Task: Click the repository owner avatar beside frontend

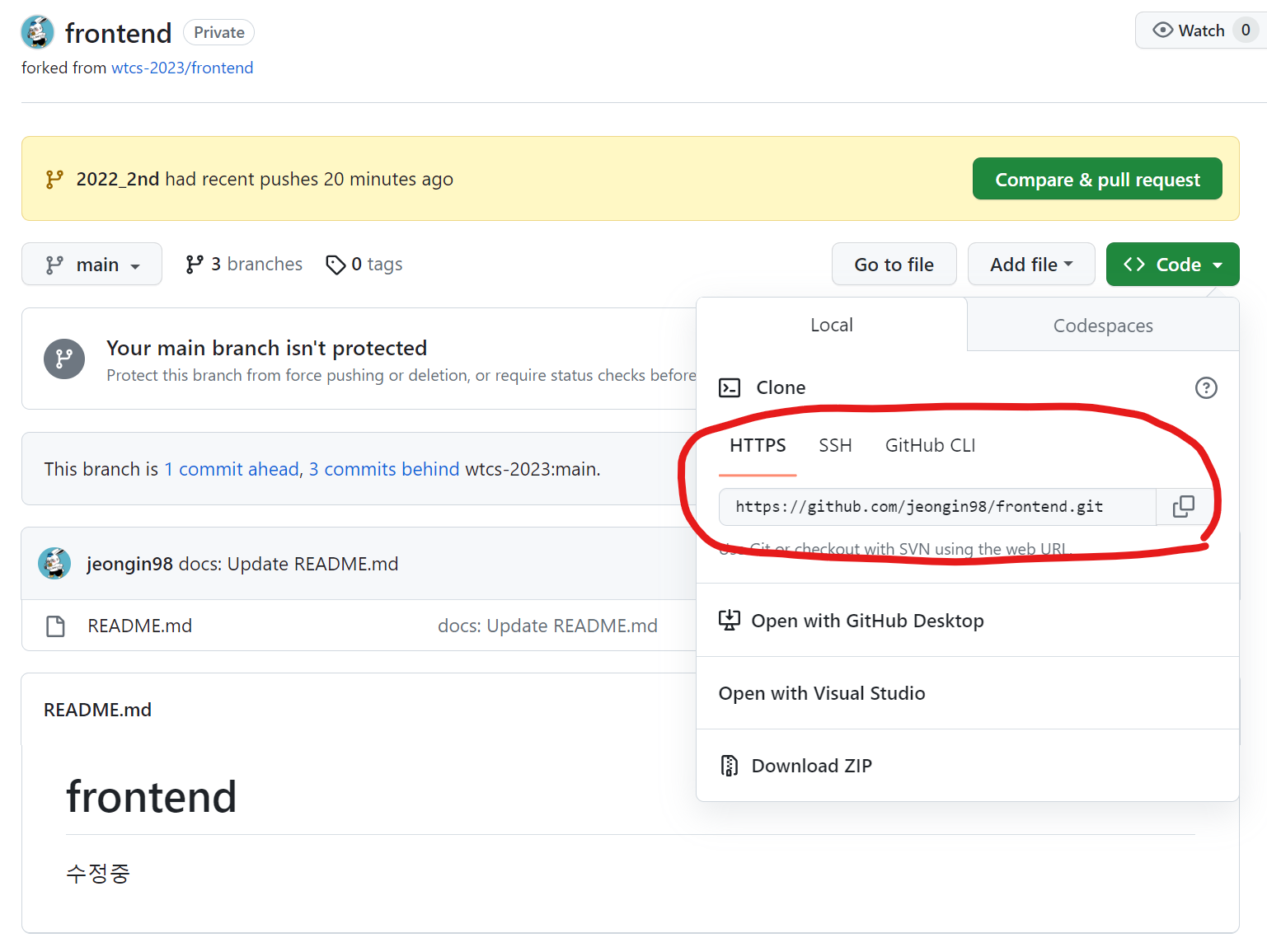Action: 37,32
